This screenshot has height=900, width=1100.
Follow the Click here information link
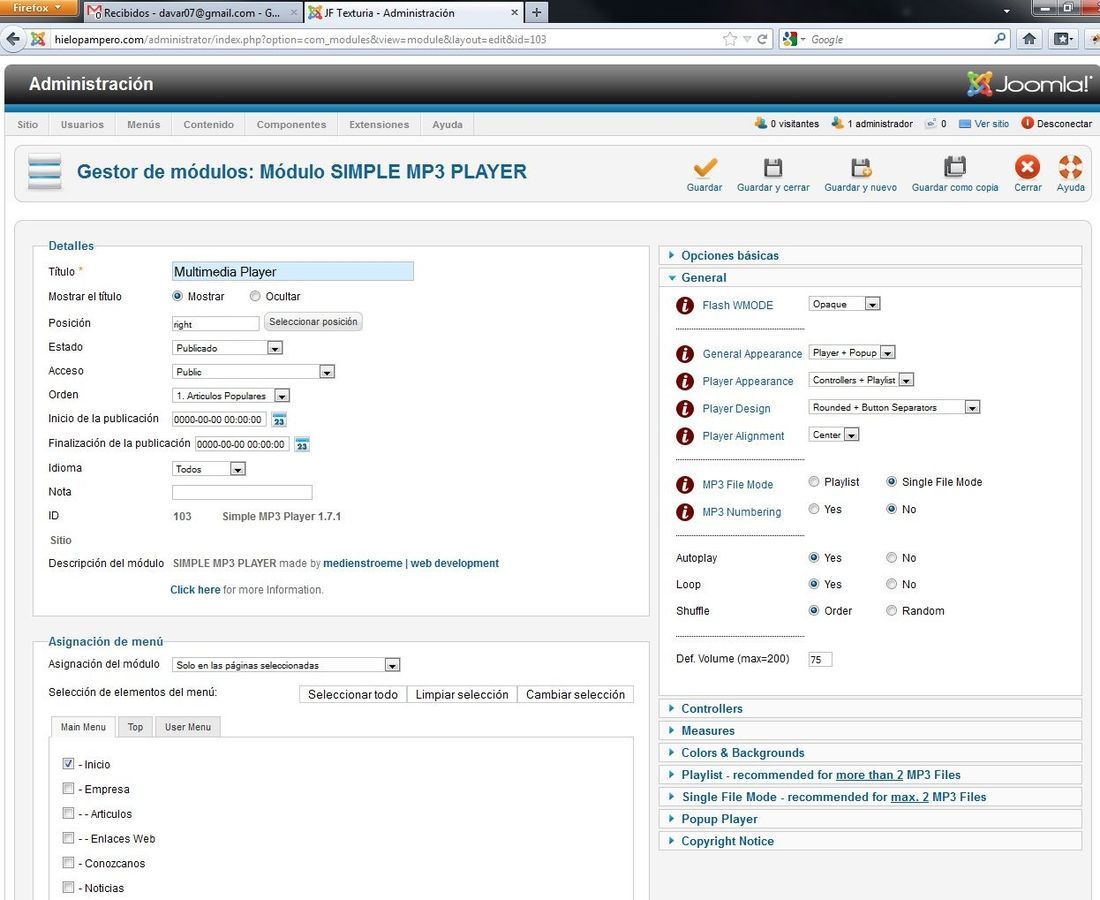pyautogui.click(x=195, y=590)
